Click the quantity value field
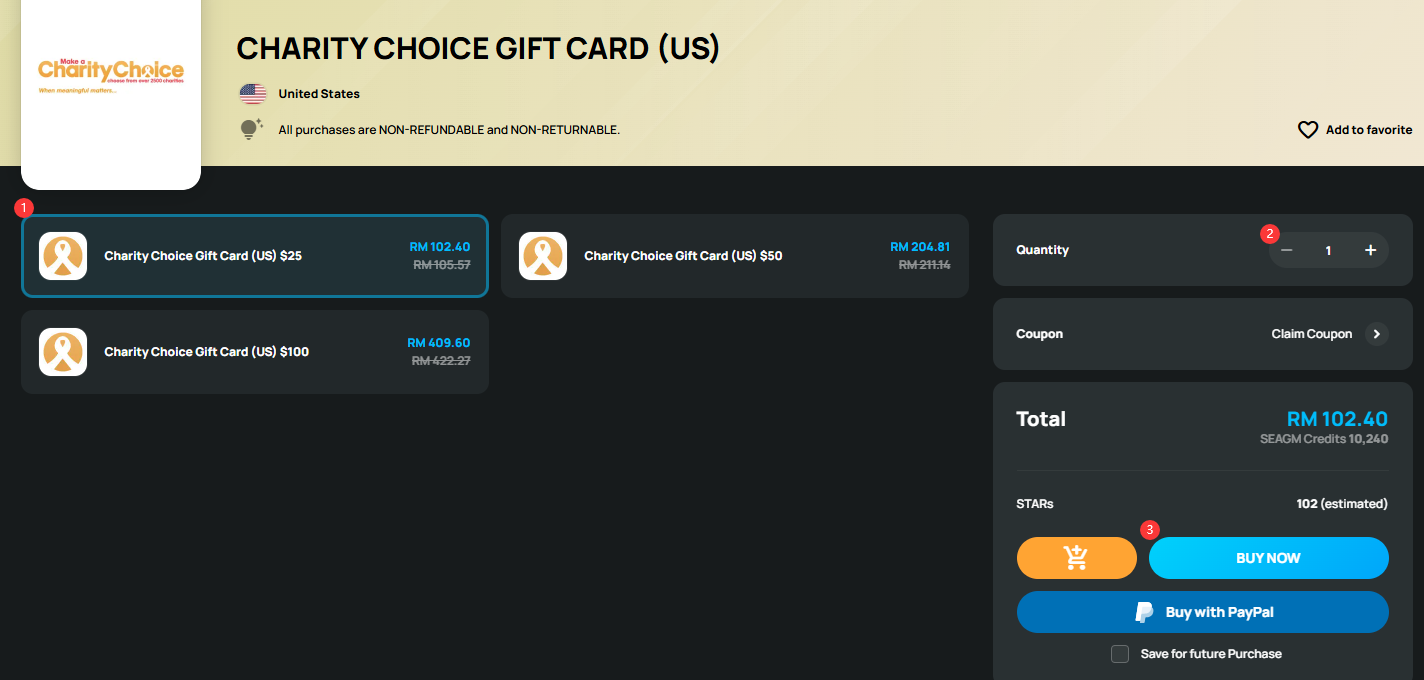The image size is (1424, 680). coord(1329,250)
